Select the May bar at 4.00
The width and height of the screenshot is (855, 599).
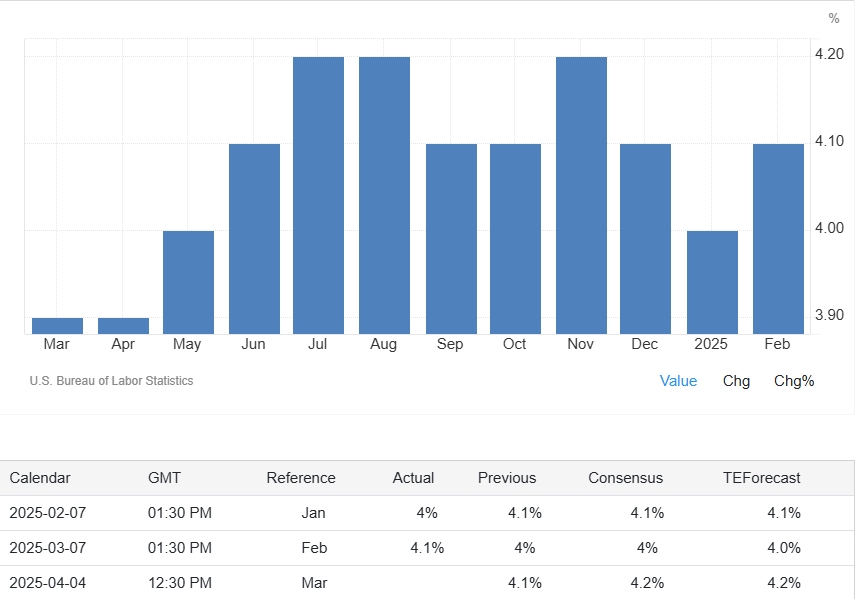pyautogui.click(x=188, y=282)
